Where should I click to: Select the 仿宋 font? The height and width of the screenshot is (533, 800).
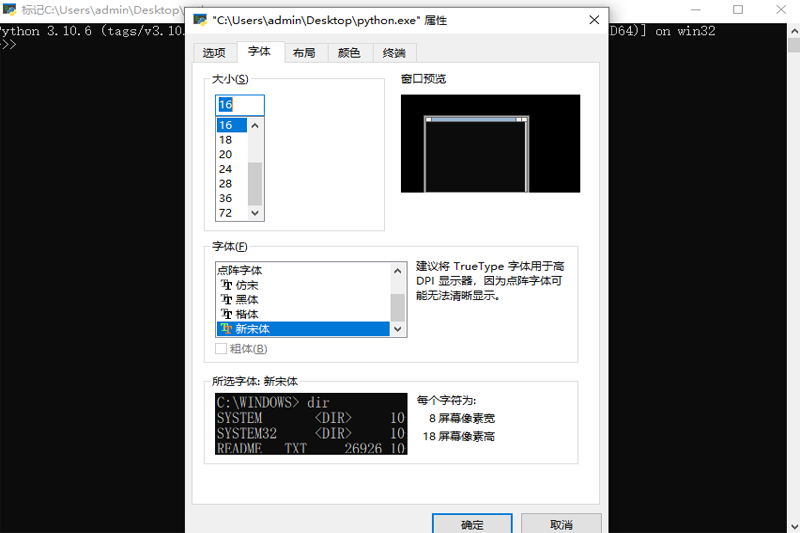coord(303,285)
